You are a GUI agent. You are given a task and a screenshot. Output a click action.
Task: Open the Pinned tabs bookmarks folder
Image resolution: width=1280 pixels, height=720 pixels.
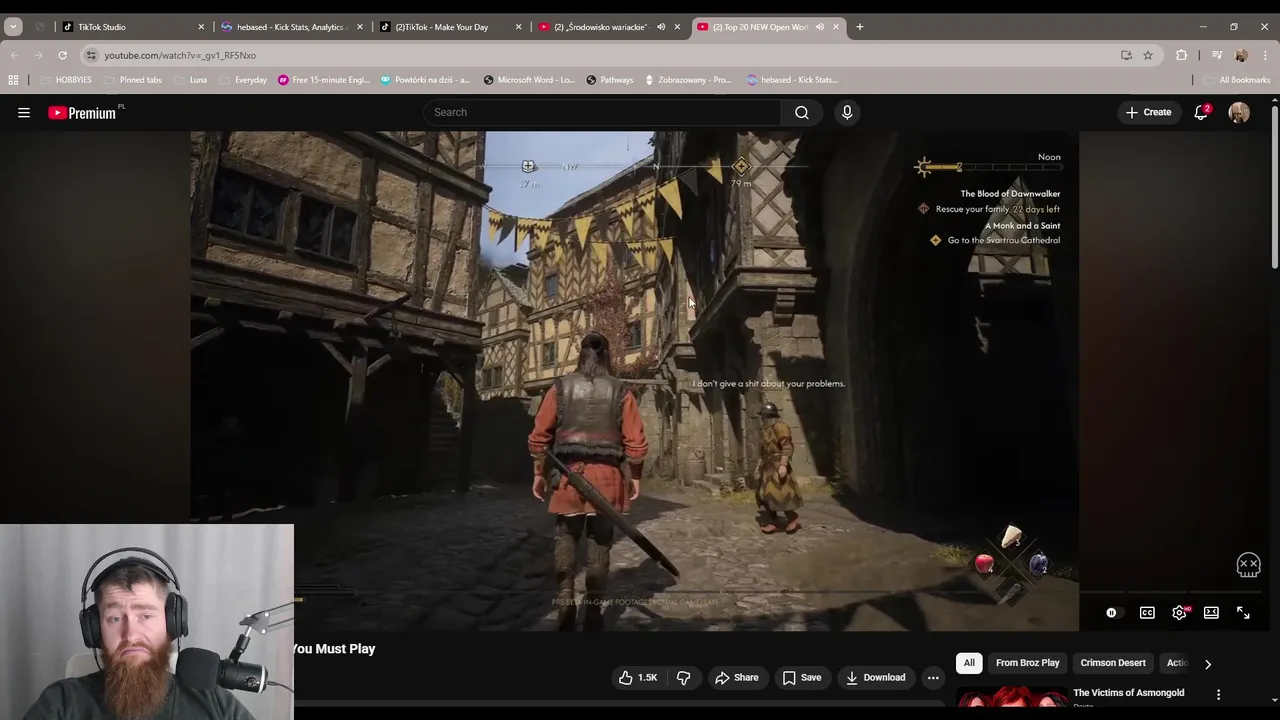pos(132,80)
